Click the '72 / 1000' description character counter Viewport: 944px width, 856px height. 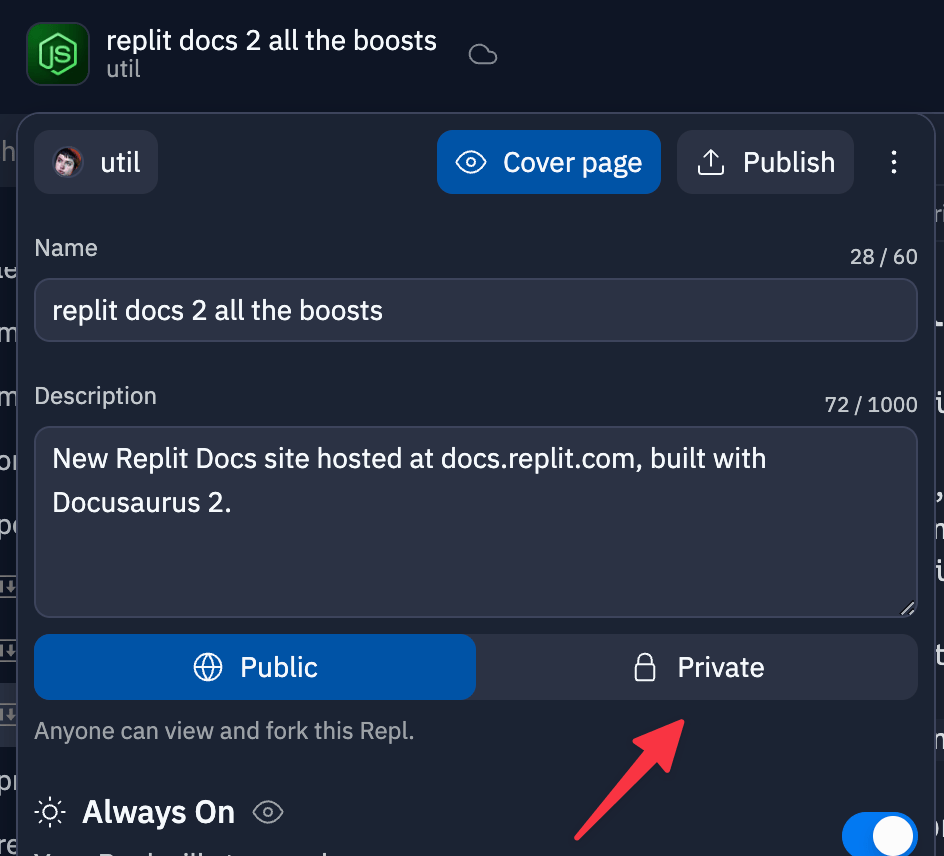point(871,405)
